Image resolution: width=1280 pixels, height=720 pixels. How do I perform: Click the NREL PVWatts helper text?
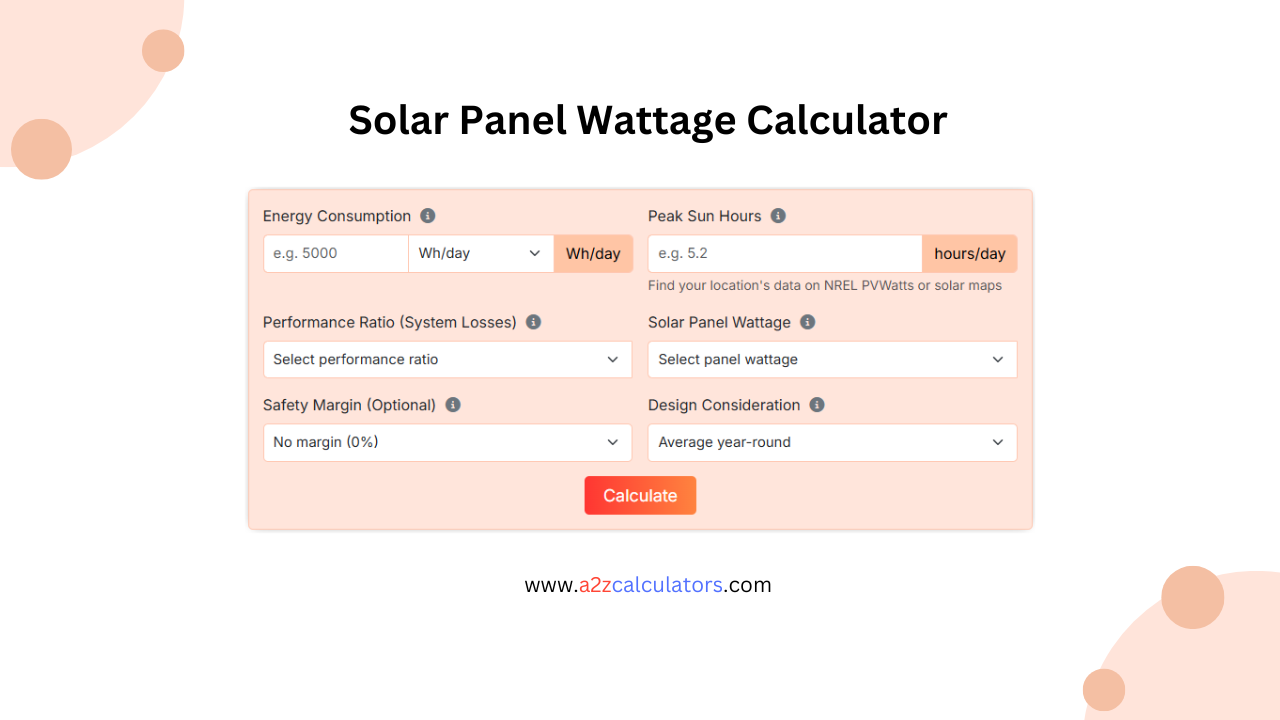(x=824, y=285)
